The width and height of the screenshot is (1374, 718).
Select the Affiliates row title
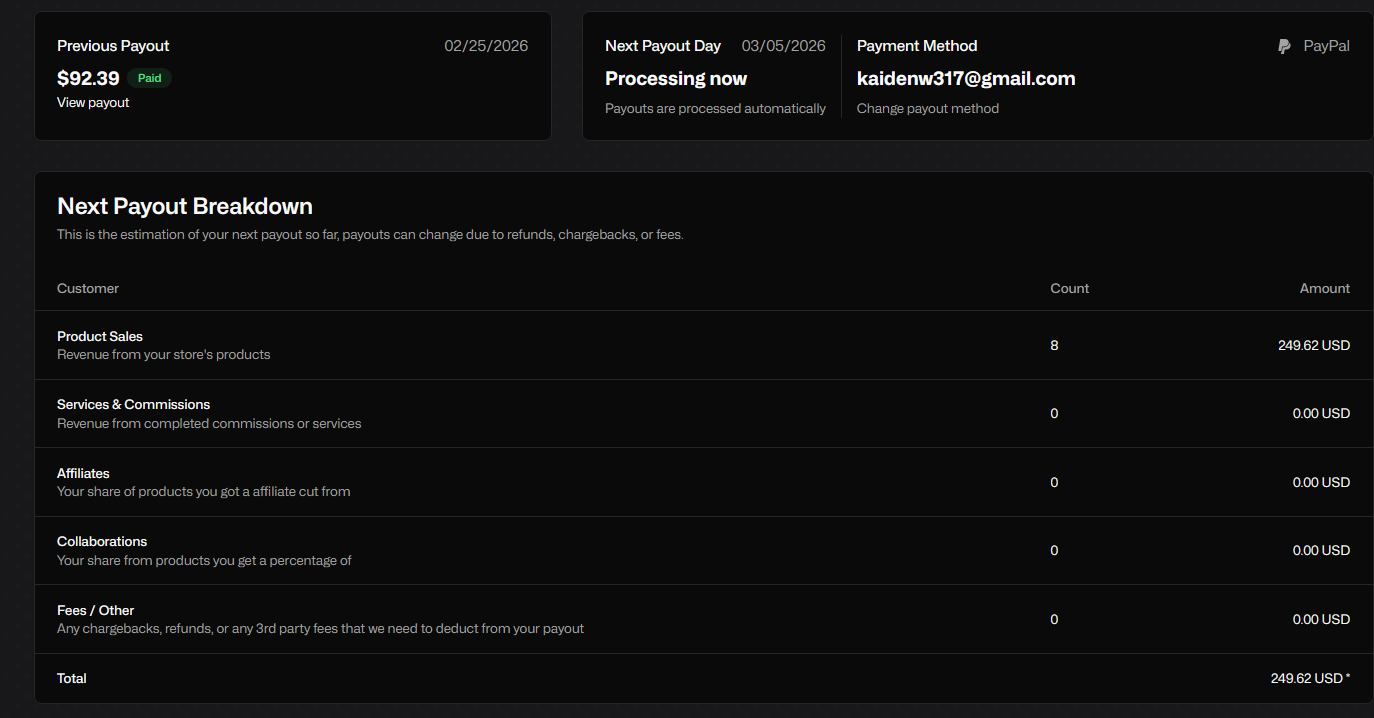[x=83, y=473]
